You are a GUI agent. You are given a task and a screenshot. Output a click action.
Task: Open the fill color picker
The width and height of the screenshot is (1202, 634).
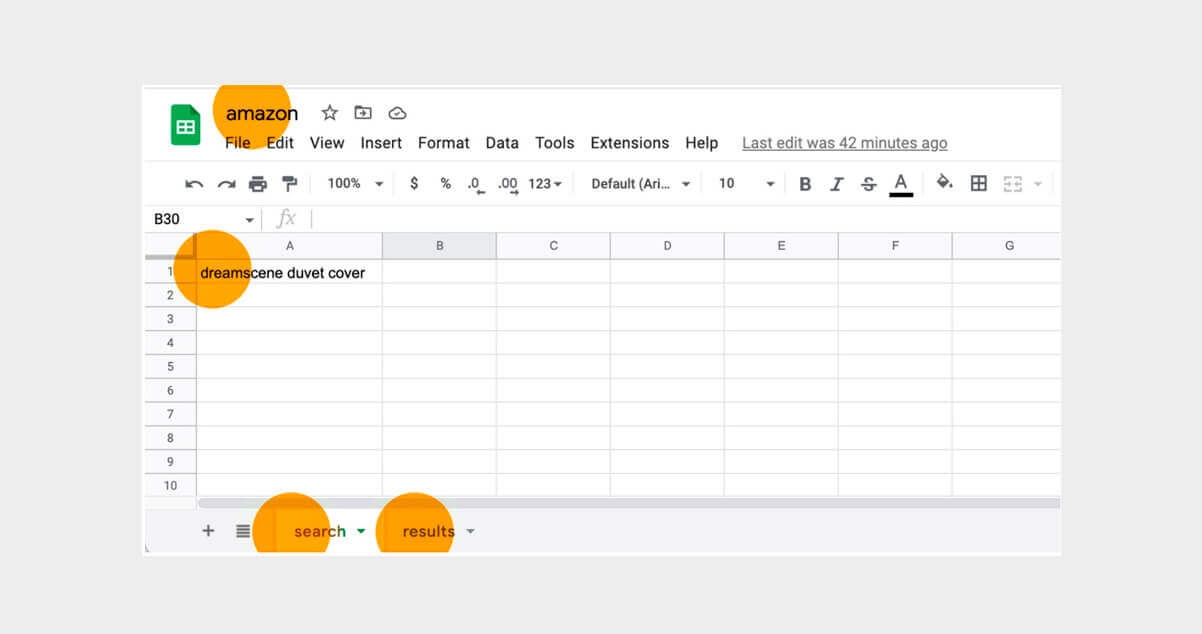click(x=944, y=183)
